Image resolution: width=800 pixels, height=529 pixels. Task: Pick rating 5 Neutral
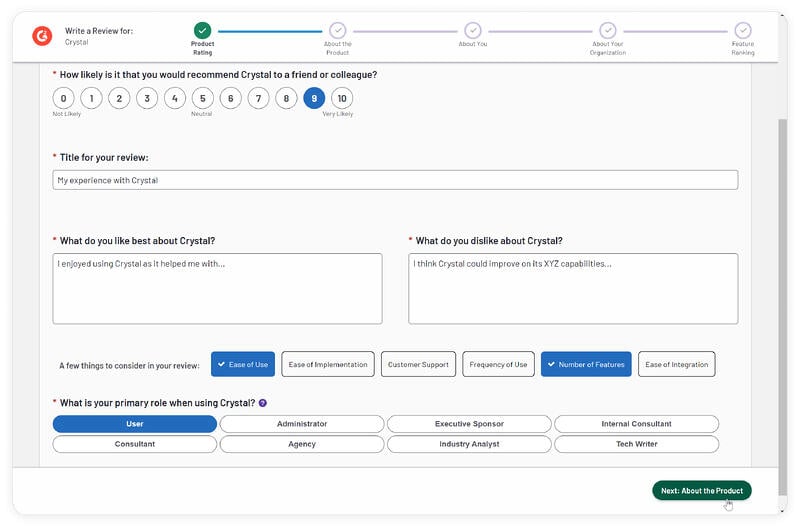[x=202, y=98]
